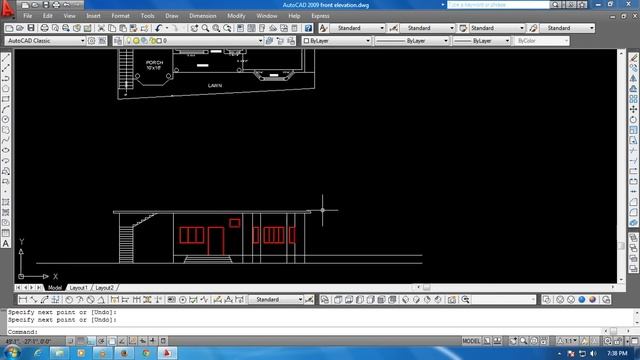Open the Express menu
This screenshot has width=640, height=360.
[320, 16]
